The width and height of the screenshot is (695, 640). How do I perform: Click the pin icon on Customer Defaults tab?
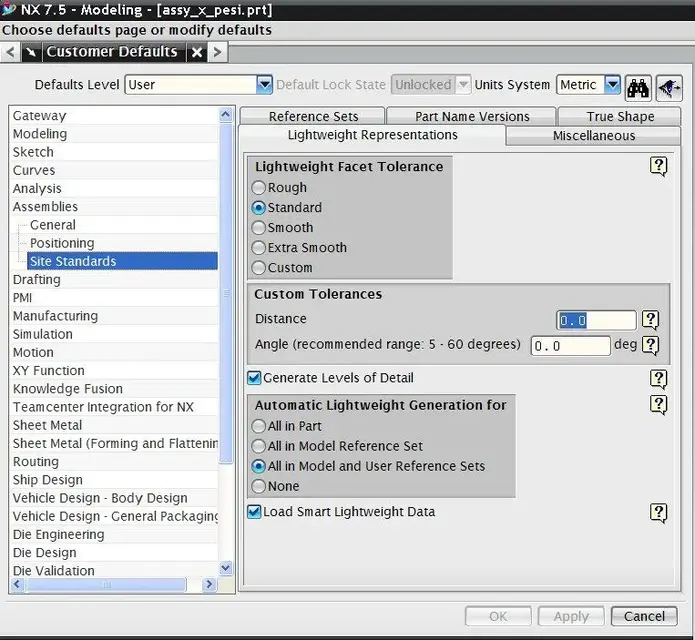31,52
